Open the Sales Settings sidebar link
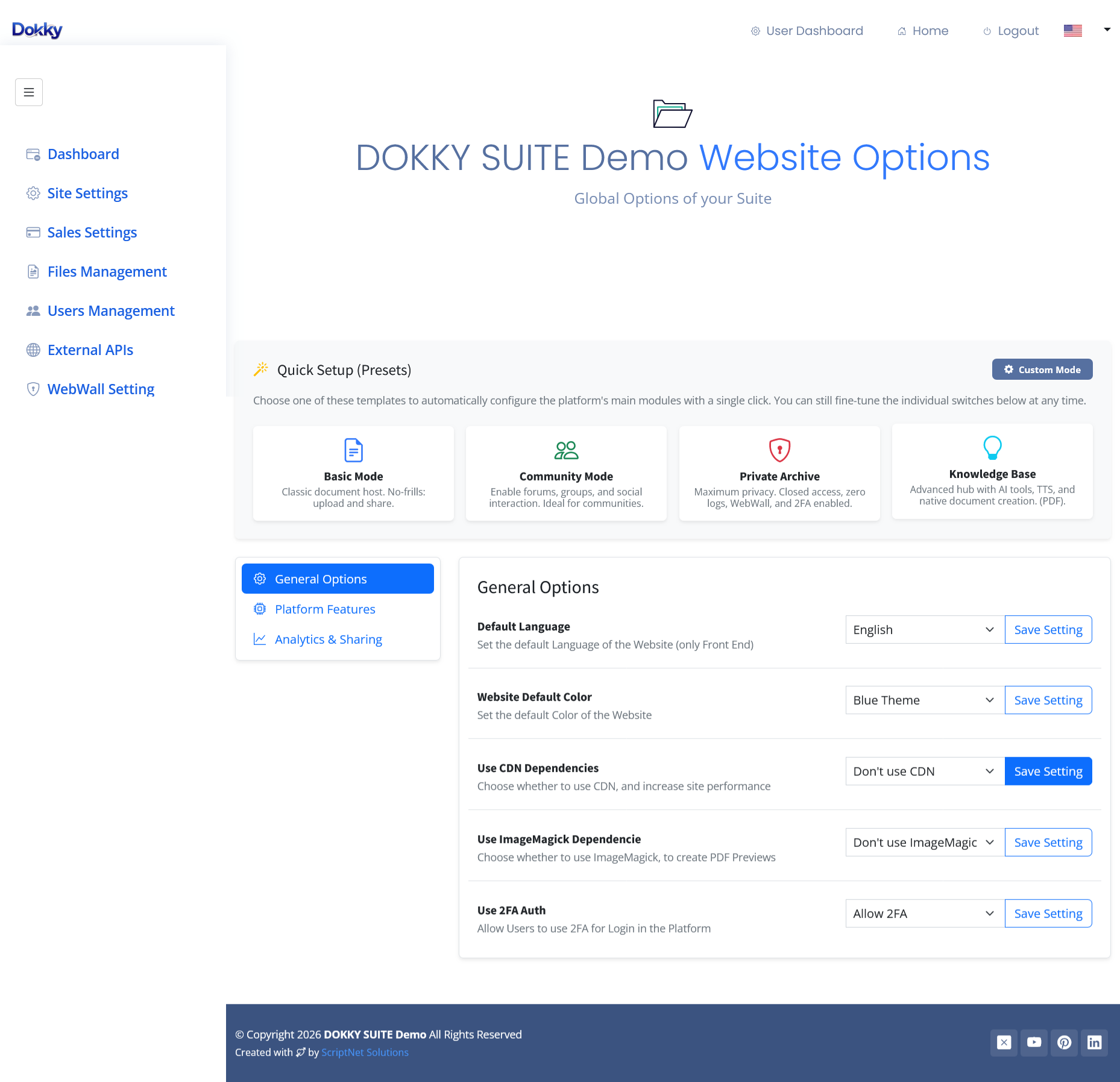 point(92,233)
